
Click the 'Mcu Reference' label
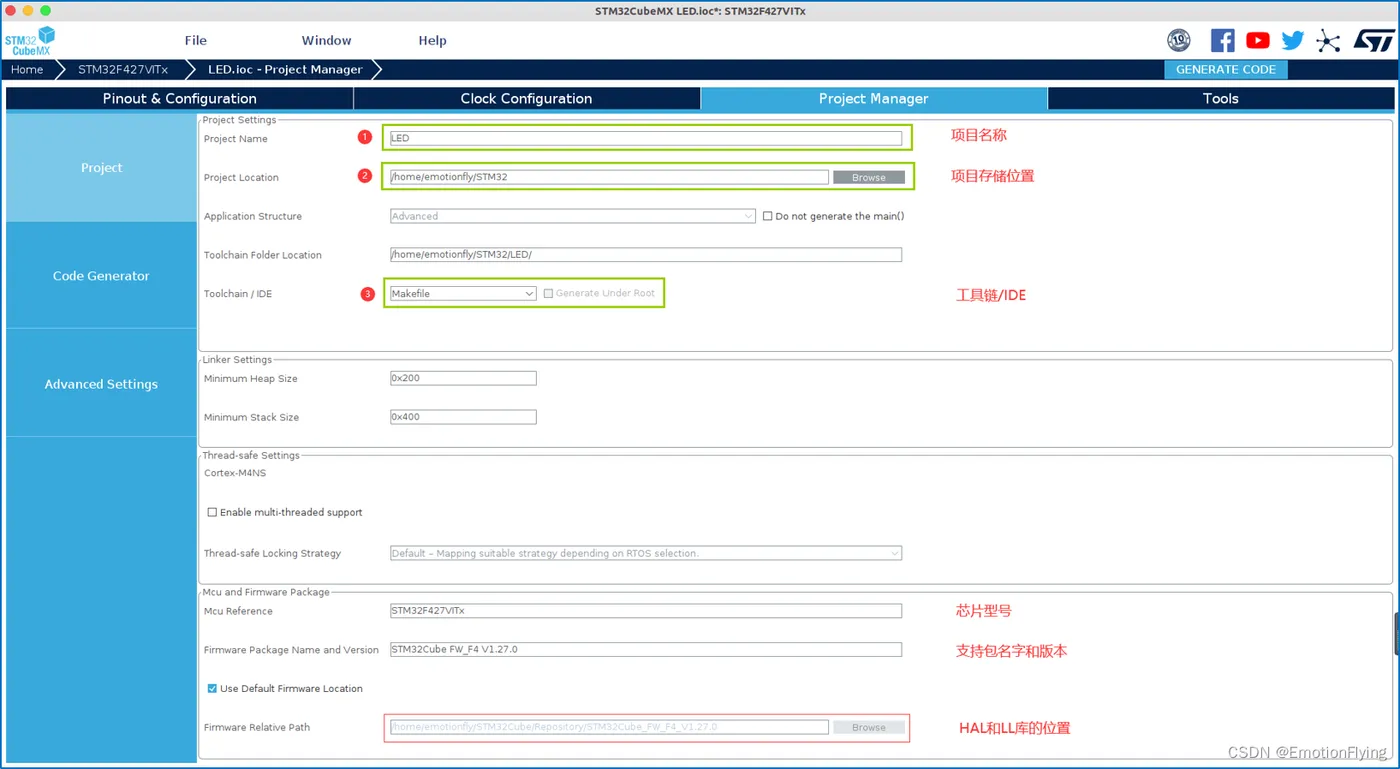pyautogui.click(x=238, y=611)
